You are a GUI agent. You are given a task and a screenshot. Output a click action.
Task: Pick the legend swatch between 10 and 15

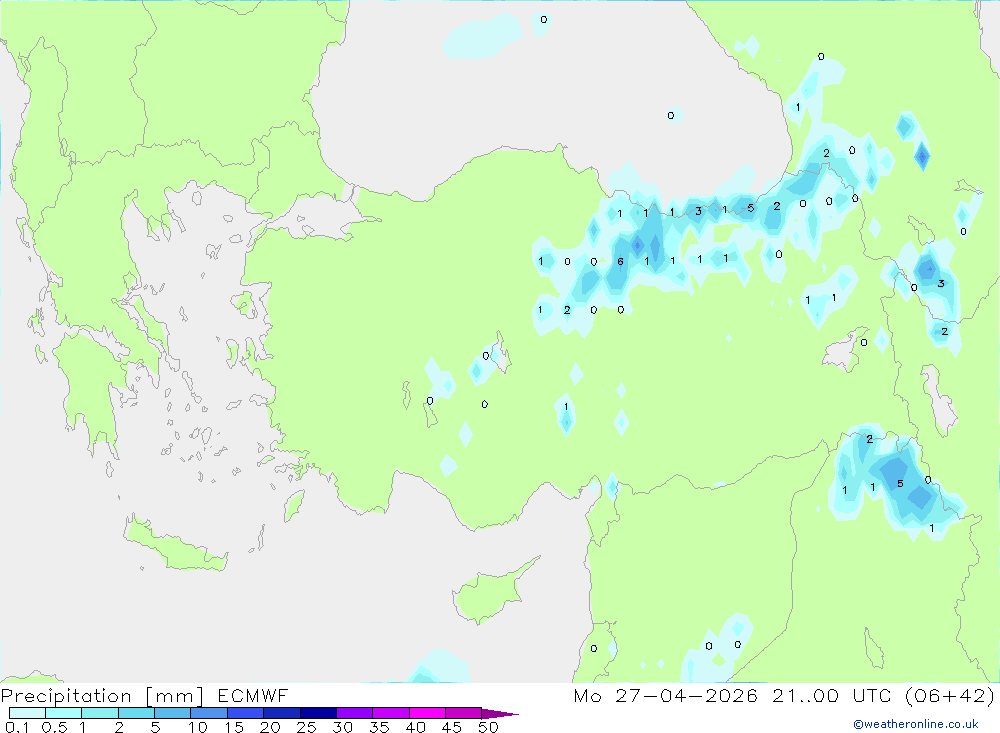pos(209,713)
